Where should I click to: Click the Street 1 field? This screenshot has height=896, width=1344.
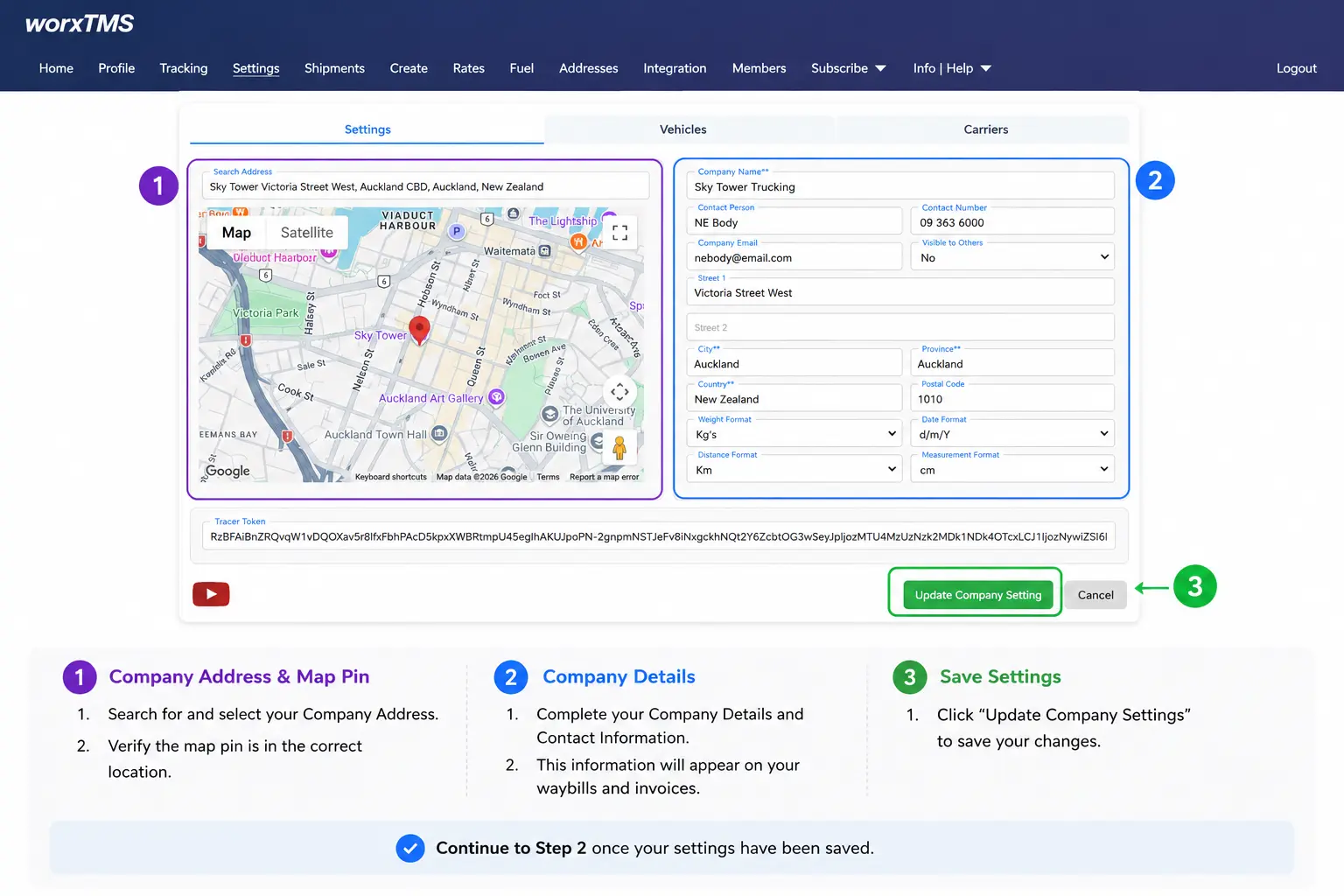pos(900,292)
